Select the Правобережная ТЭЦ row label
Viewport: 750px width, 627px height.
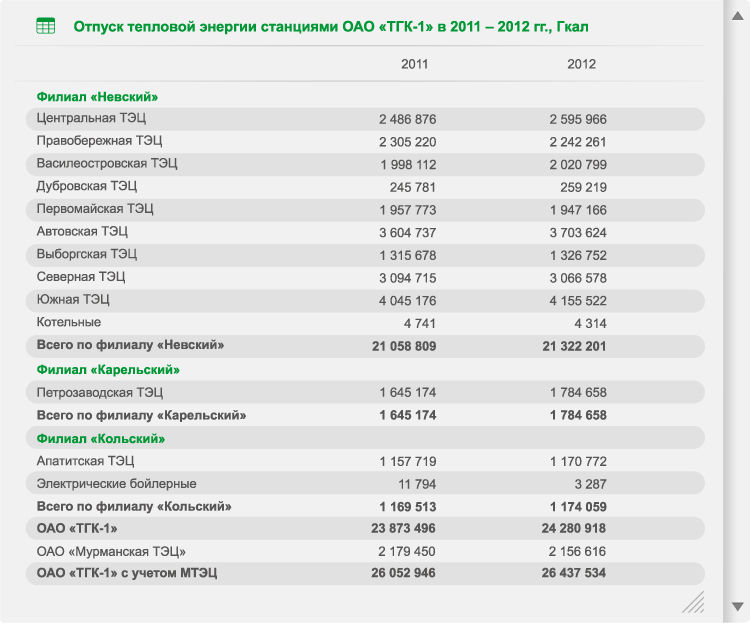click(99, 141)
